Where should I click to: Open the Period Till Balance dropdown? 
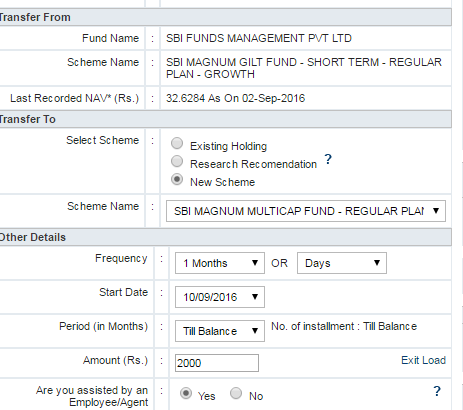[220, 331]
